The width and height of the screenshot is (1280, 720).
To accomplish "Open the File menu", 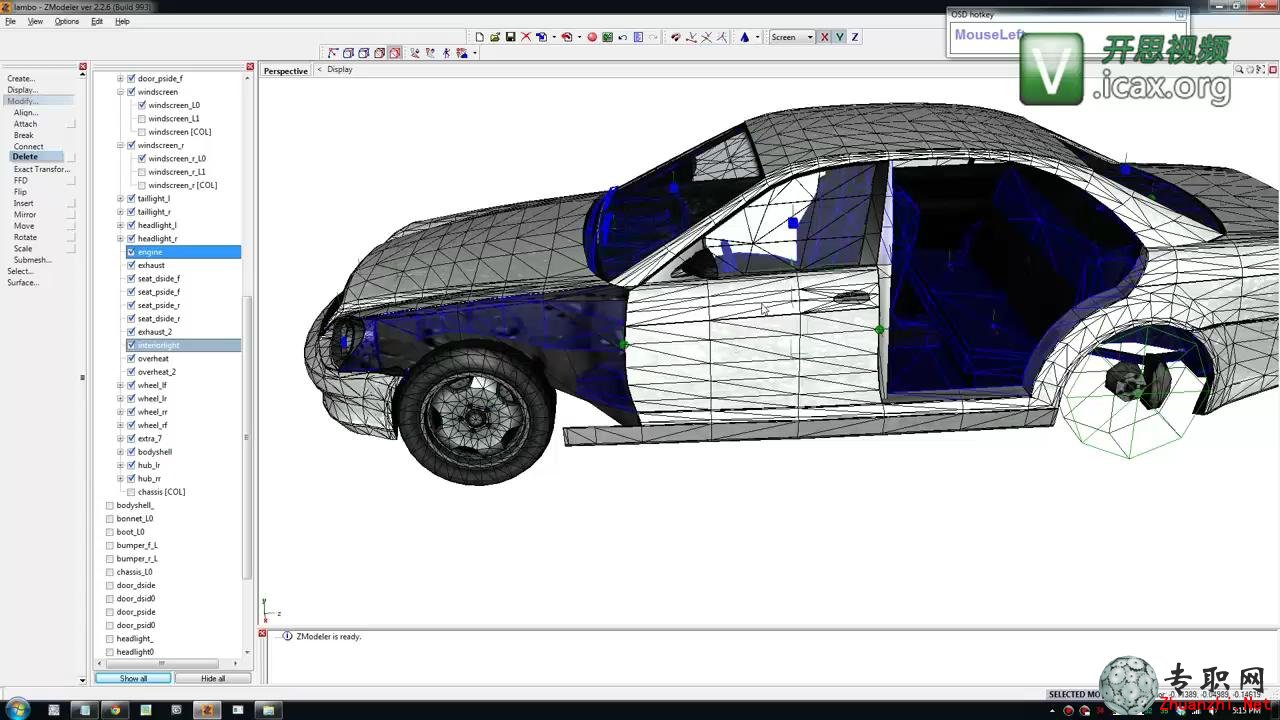I will coord(10,21).
